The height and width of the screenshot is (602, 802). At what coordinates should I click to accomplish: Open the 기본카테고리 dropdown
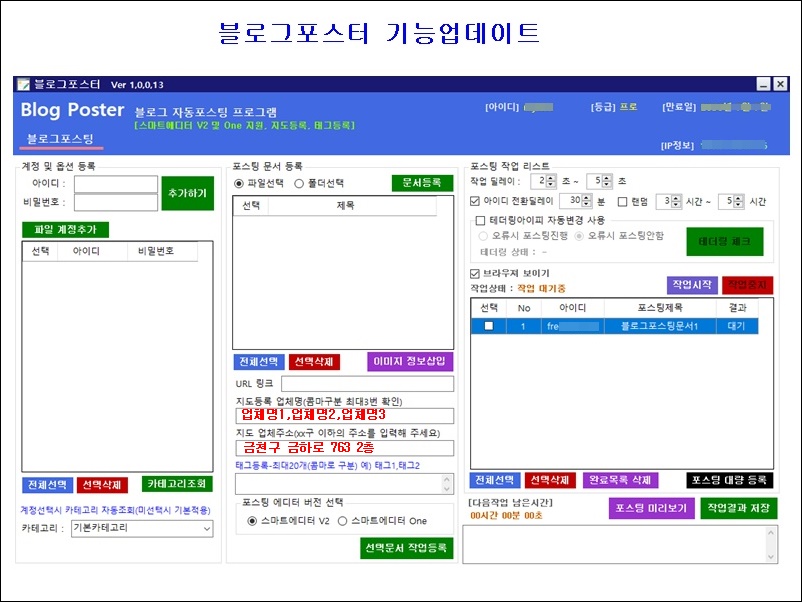tap(142, 528)
